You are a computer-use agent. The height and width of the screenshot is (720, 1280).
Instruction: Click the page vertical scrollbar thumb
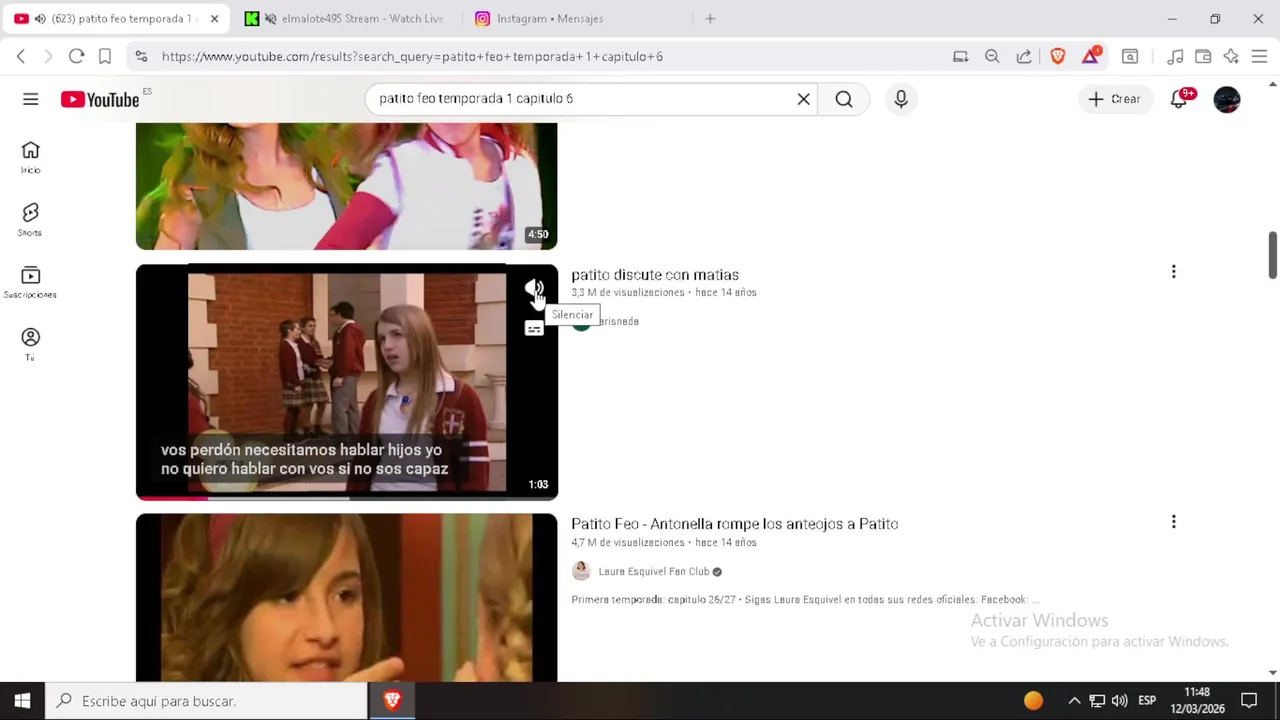click(x=1272, y=256)
